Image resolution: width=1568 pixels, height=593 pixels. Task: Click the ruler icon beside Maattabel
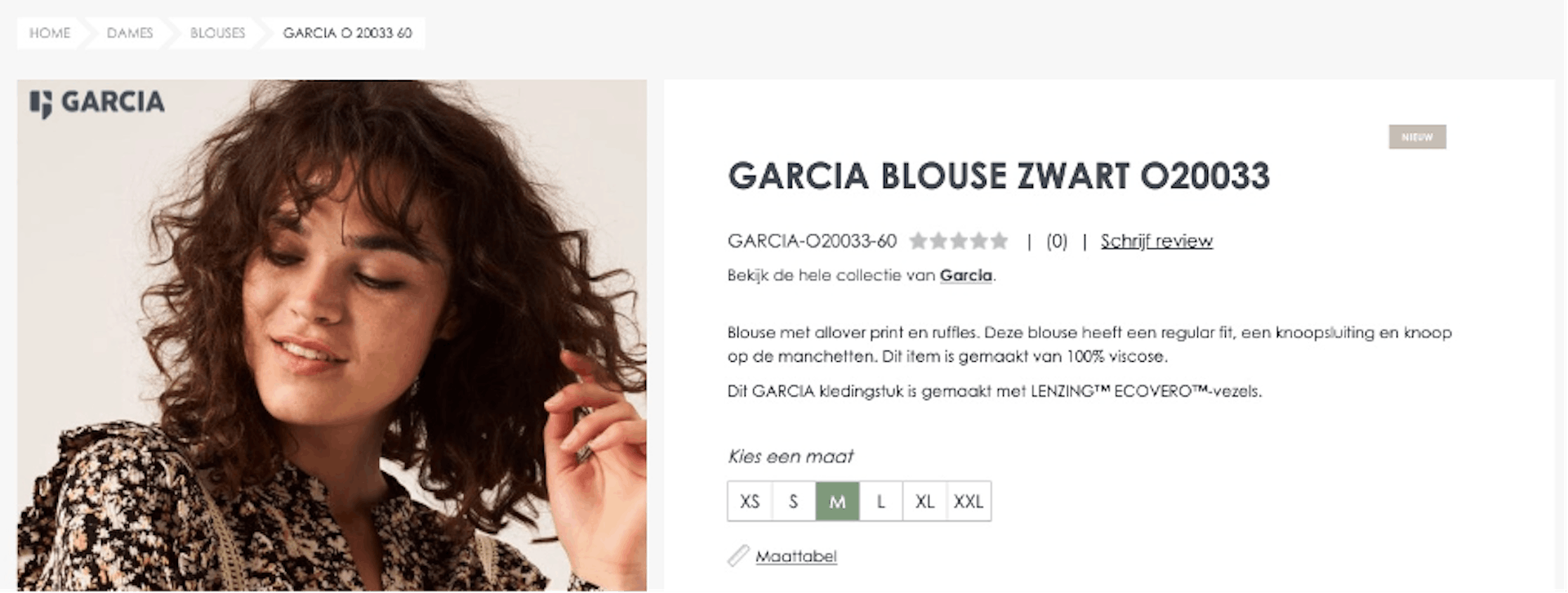[x=738, y=556]
